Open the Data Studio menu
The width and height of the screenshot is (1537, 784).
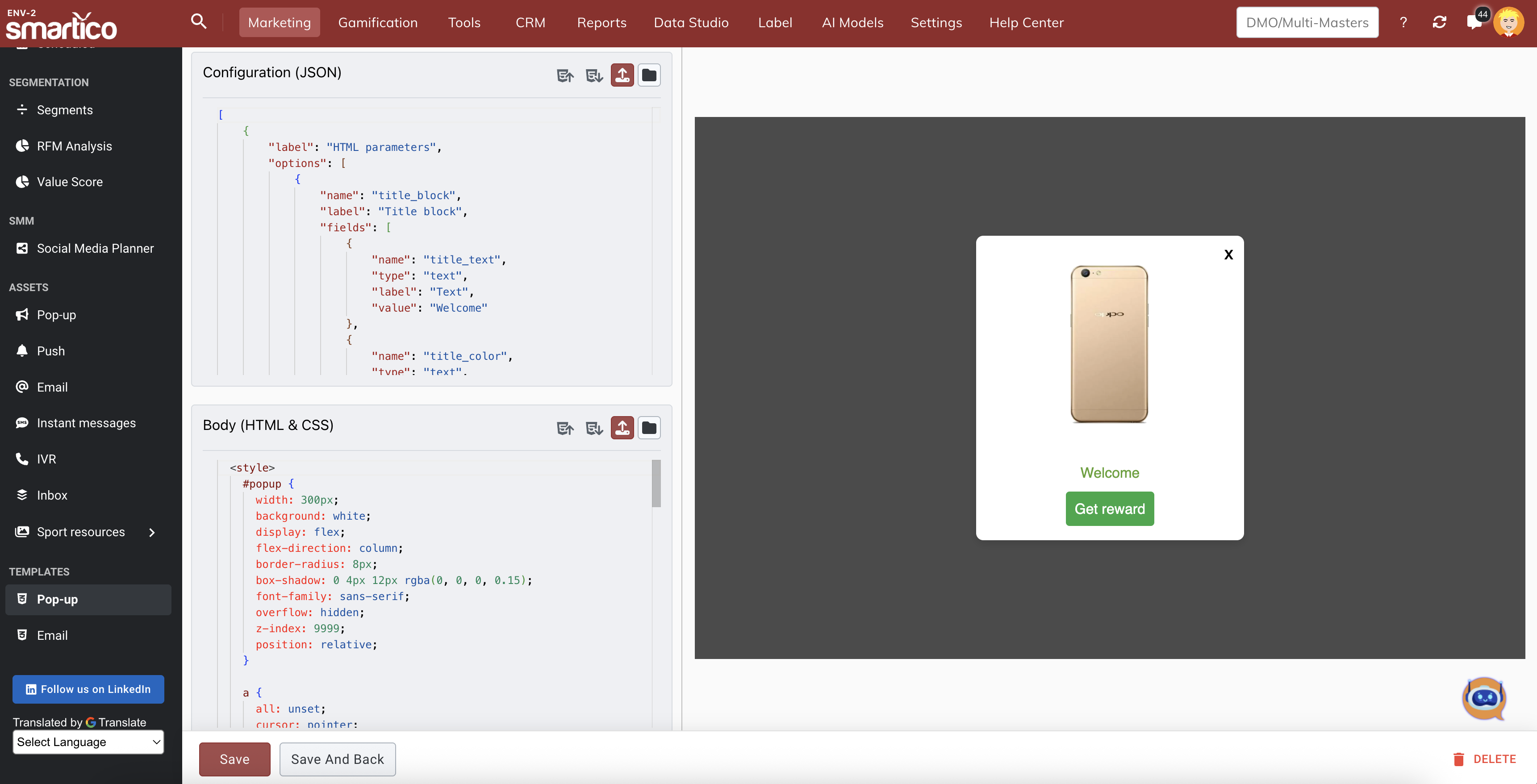point(691,23)
